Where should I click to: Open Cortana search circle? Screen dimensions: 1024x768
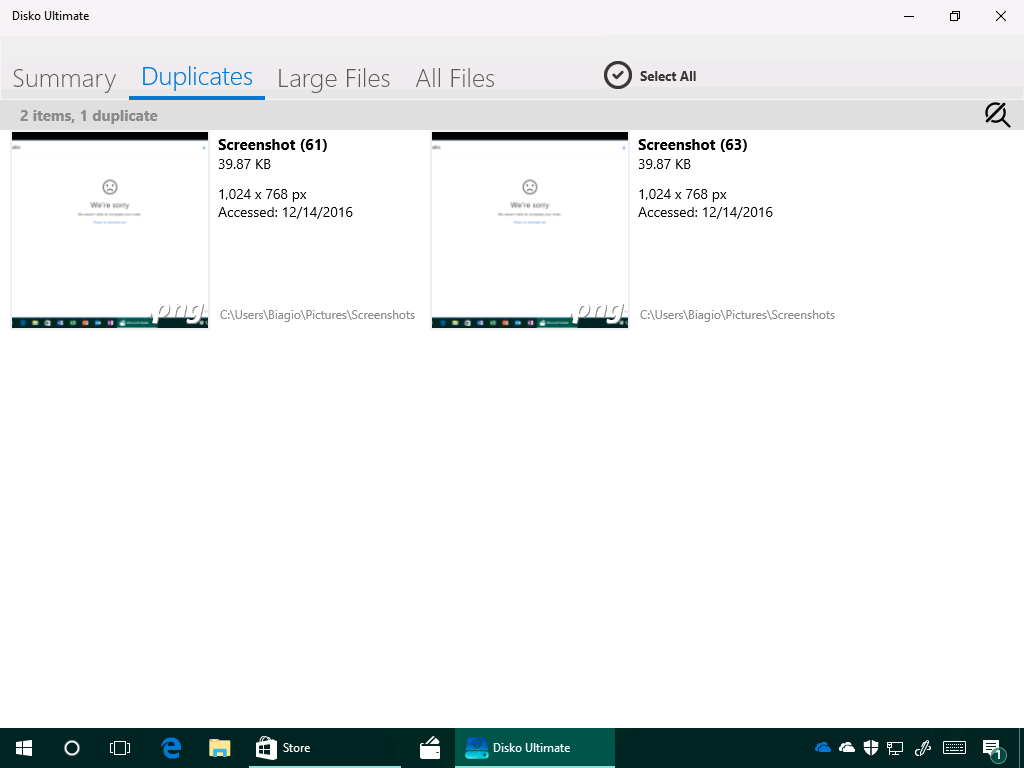[x=72, y=748]
